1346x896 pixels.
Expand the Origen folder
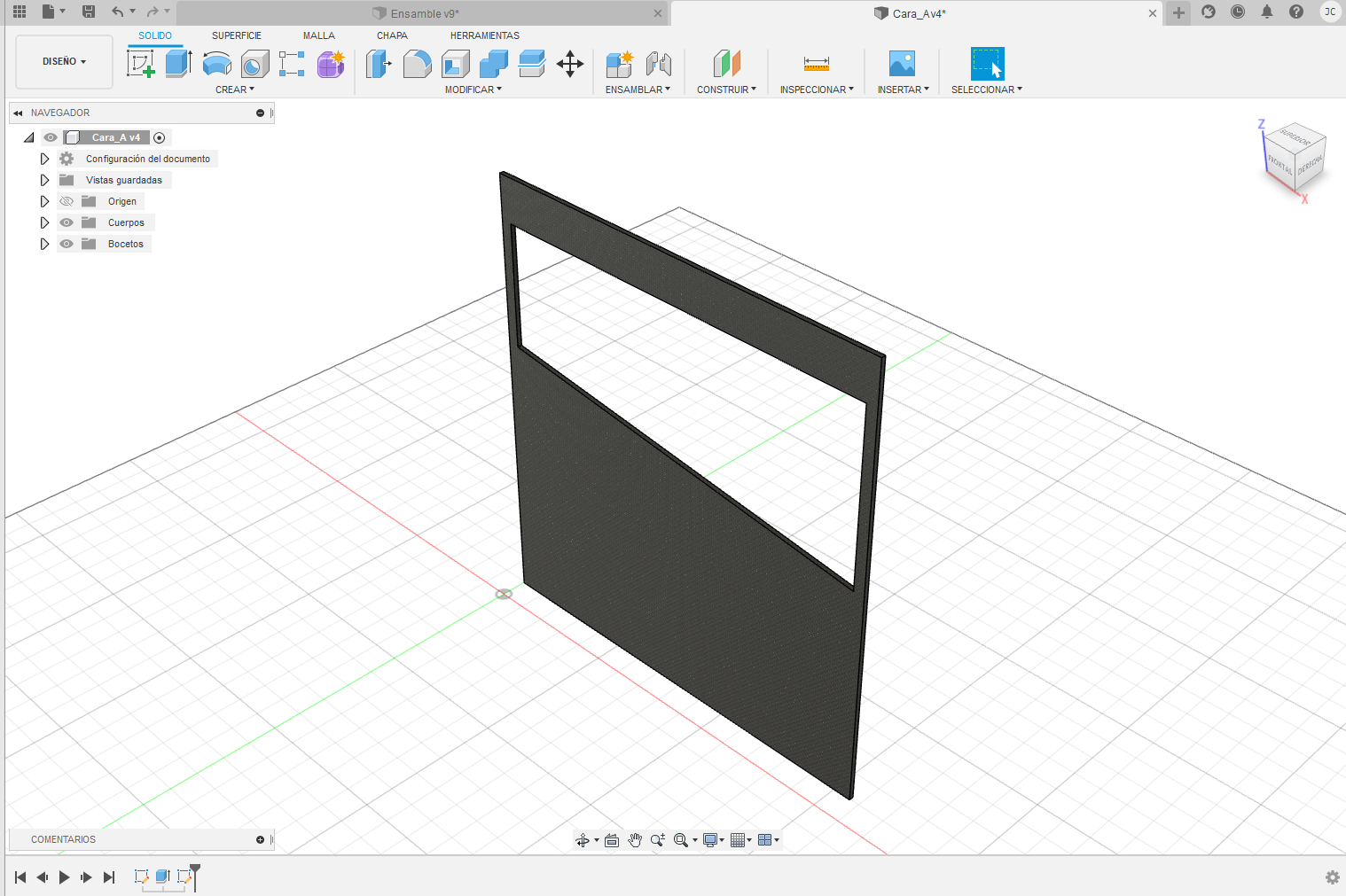coord(44,201)
